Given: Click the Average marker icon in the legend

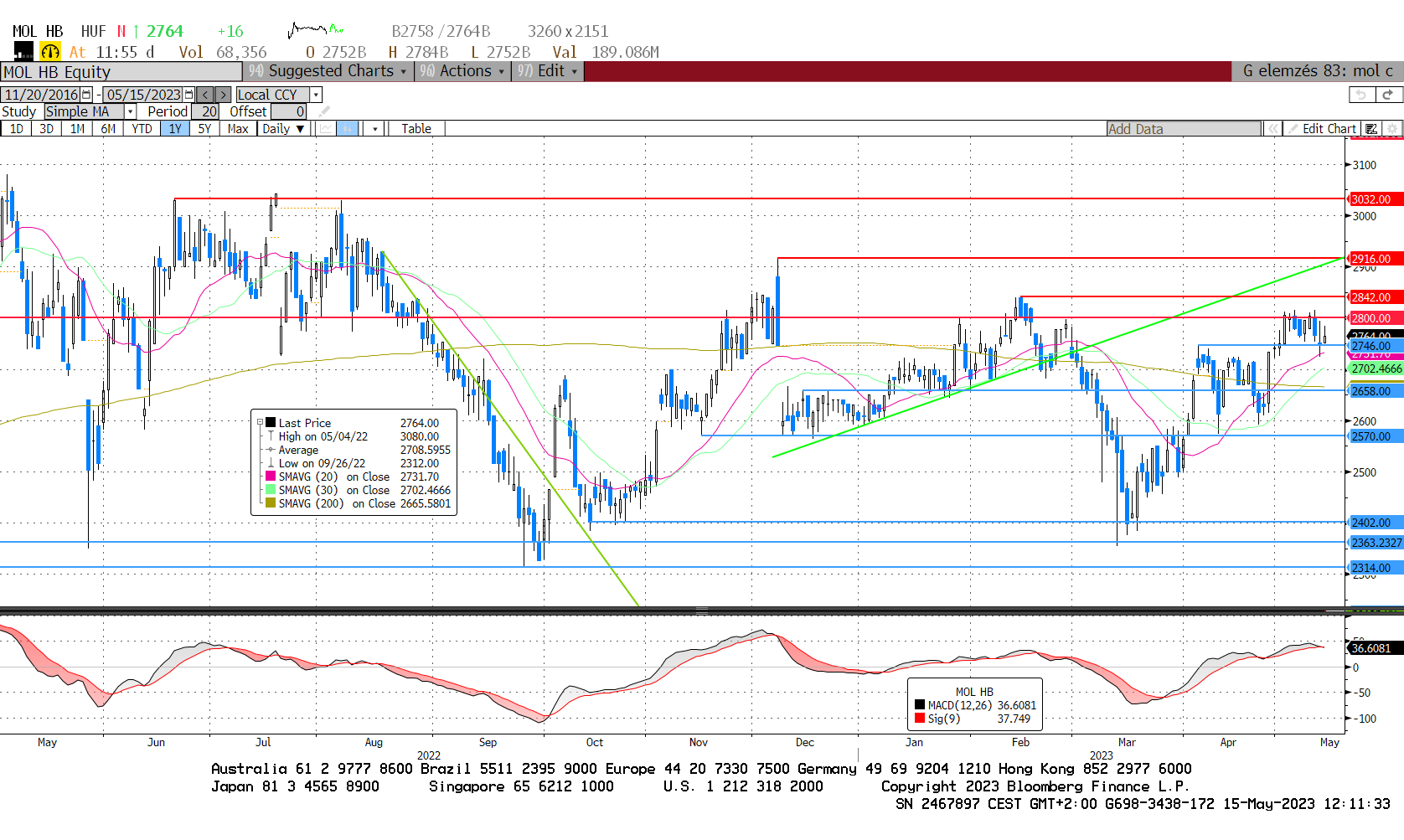Looking at the screenshot, I should click(x=271, y=450).
